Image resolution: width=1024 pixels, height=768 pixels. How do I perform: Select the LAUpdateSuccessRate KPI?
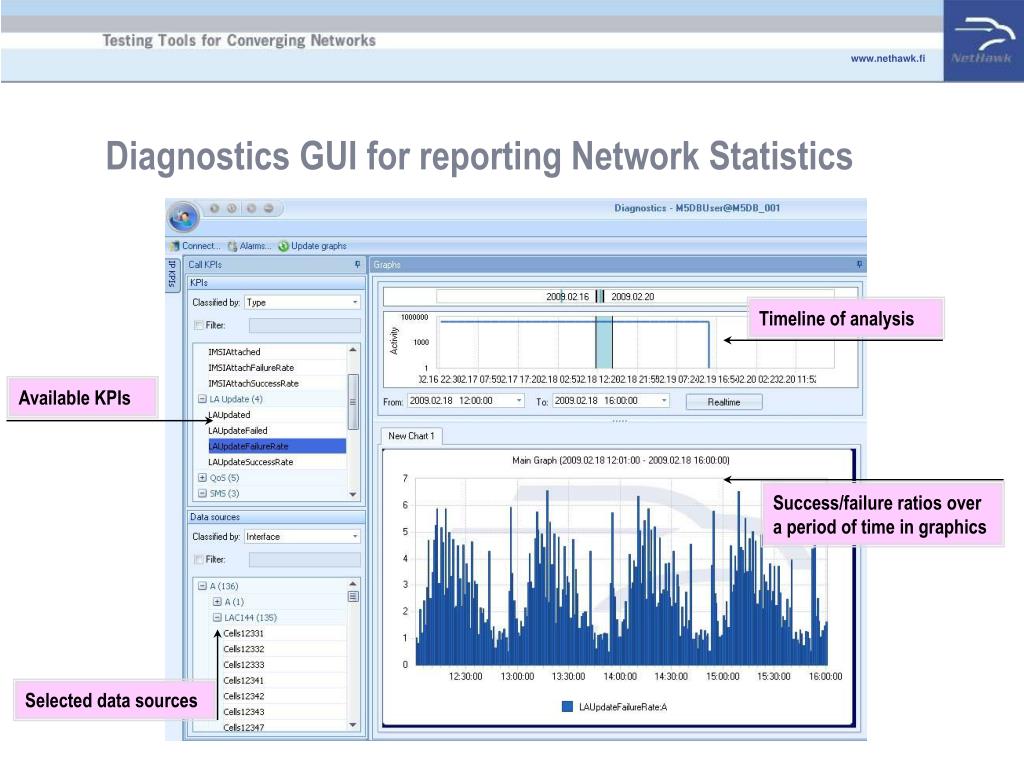tap(251, 462)
